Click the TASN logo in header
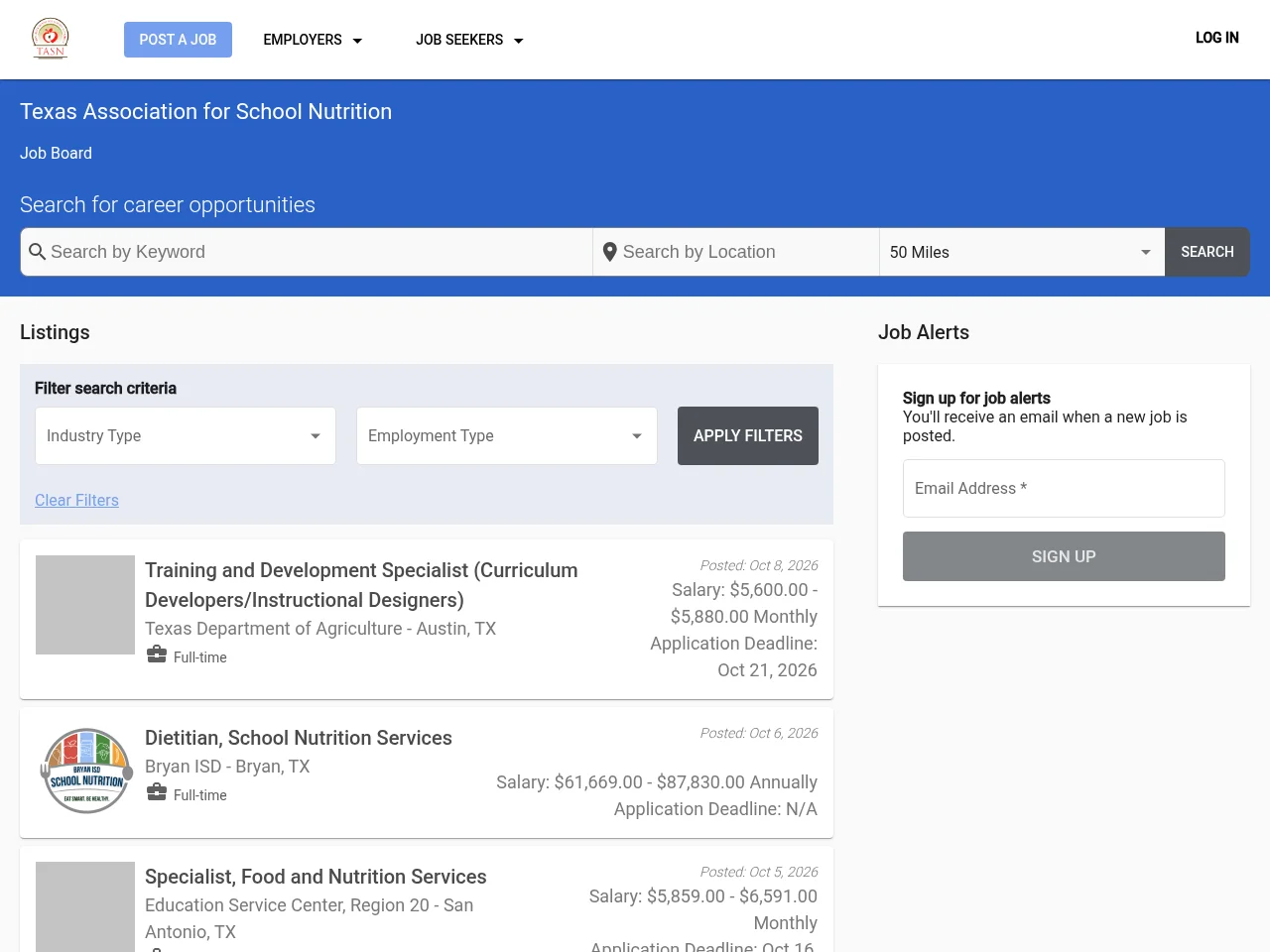The image size is (1270, 952). (50, 39)
